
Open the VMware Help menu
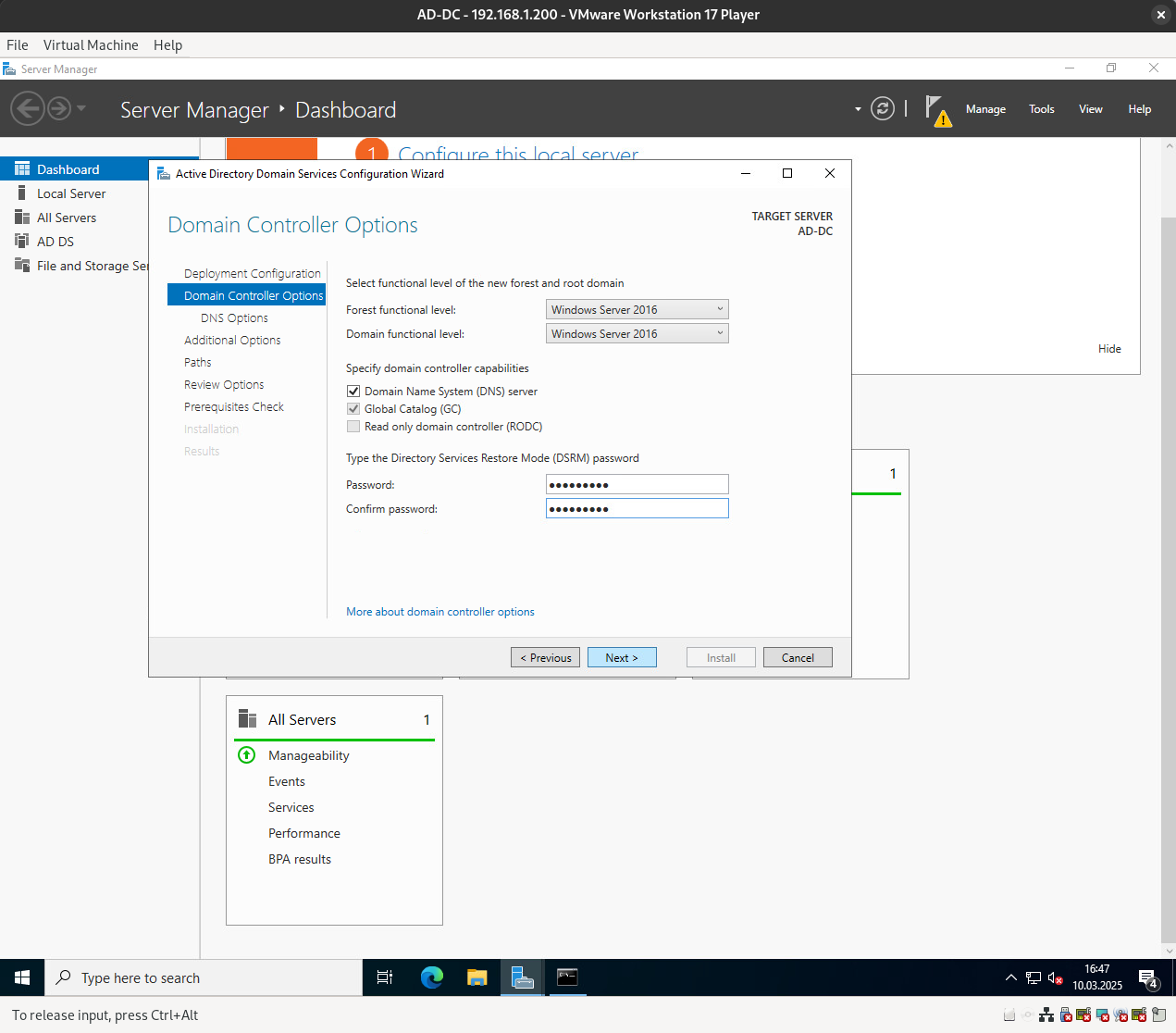tap(167, 44)
